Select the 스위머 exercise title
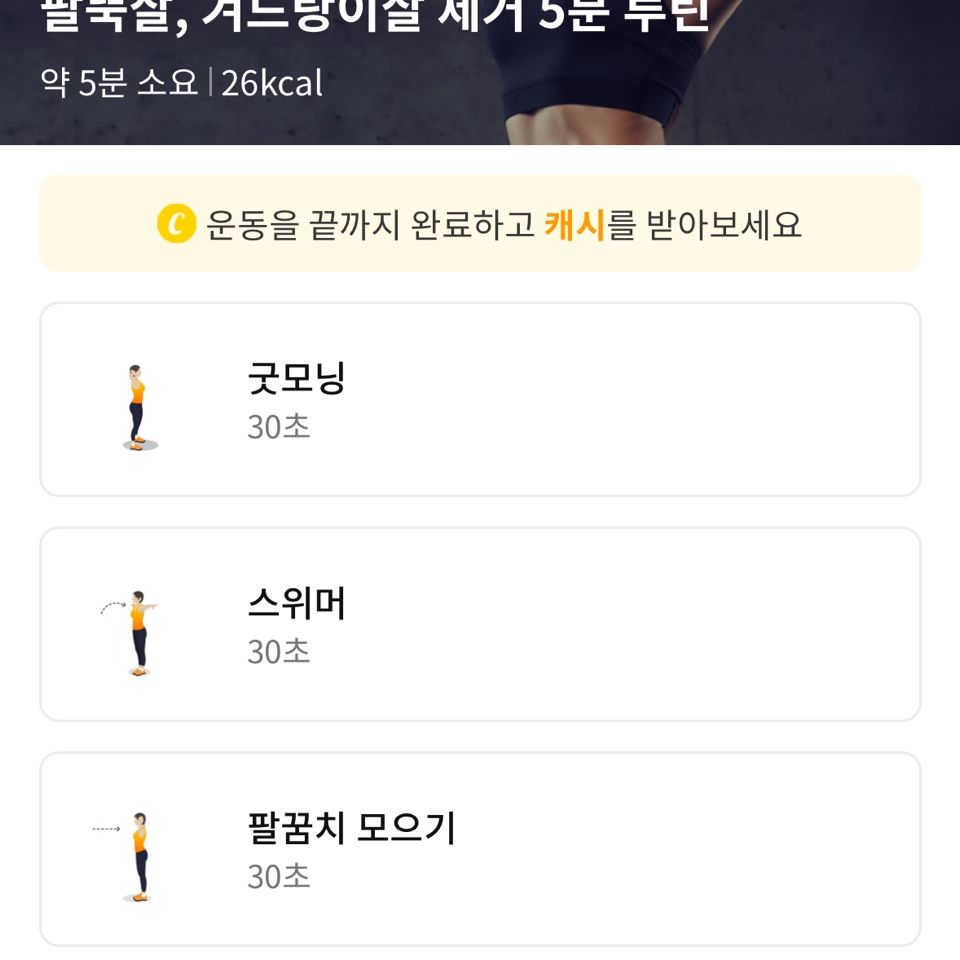Screen dimensions: 960x960 (296, 604)
